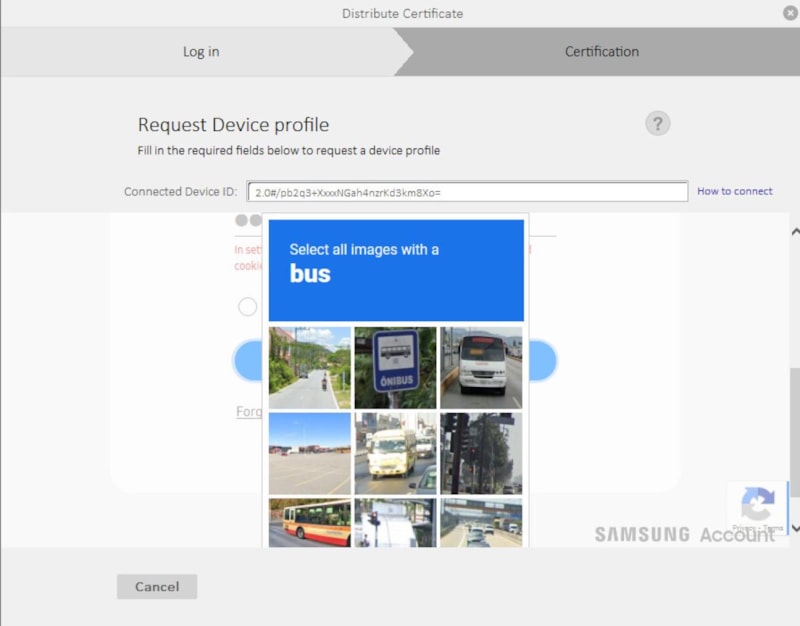
Task: Click the blue button's rounded right end
Action: [541, 360]
